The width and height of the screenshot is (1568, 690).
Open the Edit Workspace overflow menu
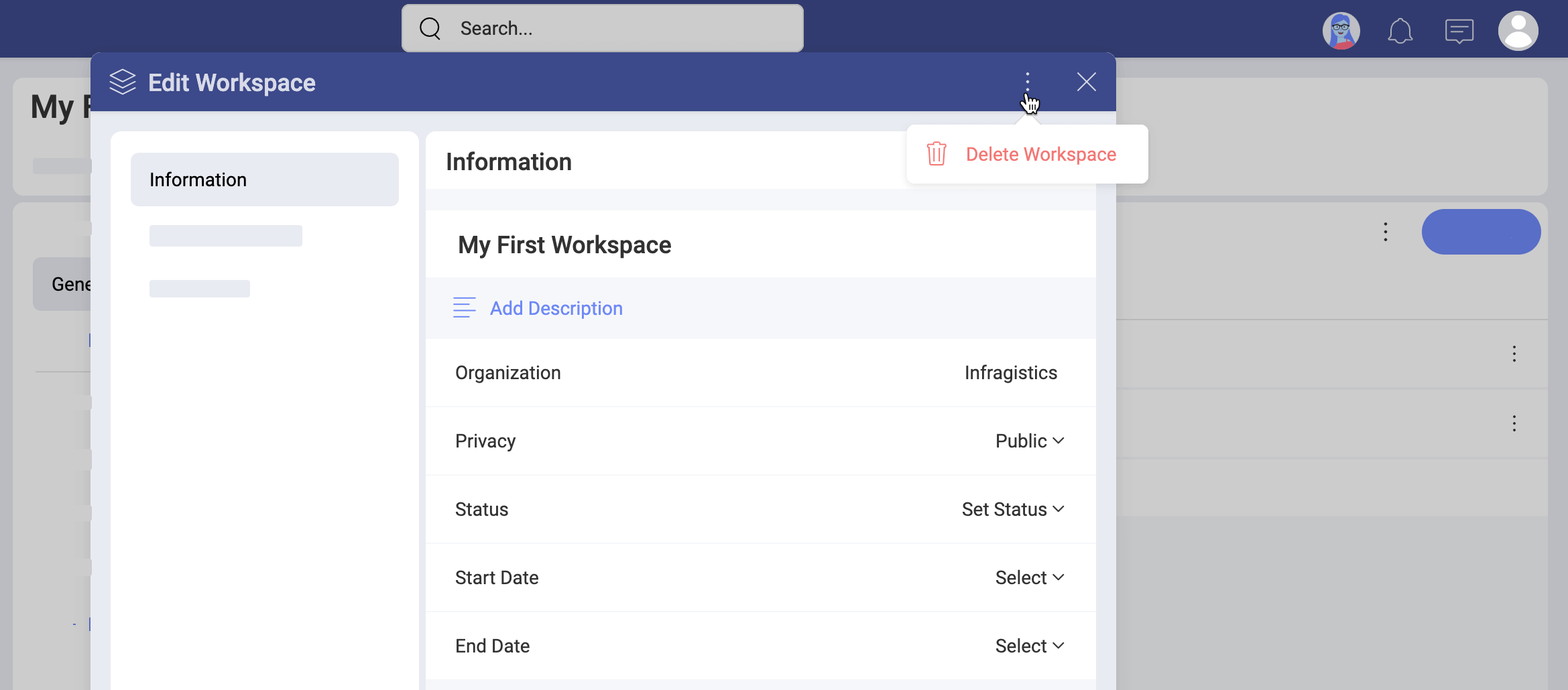[1027, 82]
